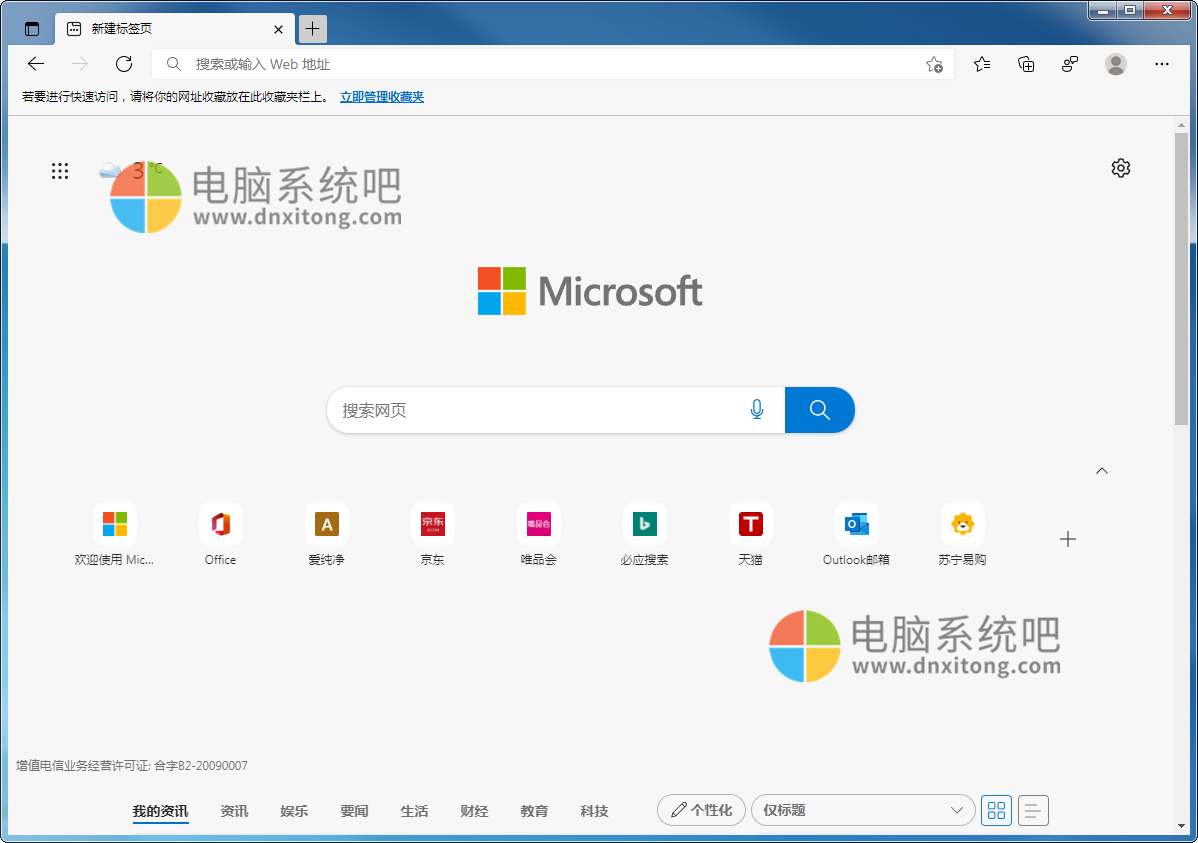
Task: Open a new tab with plus button
Action: pos(312,29)
